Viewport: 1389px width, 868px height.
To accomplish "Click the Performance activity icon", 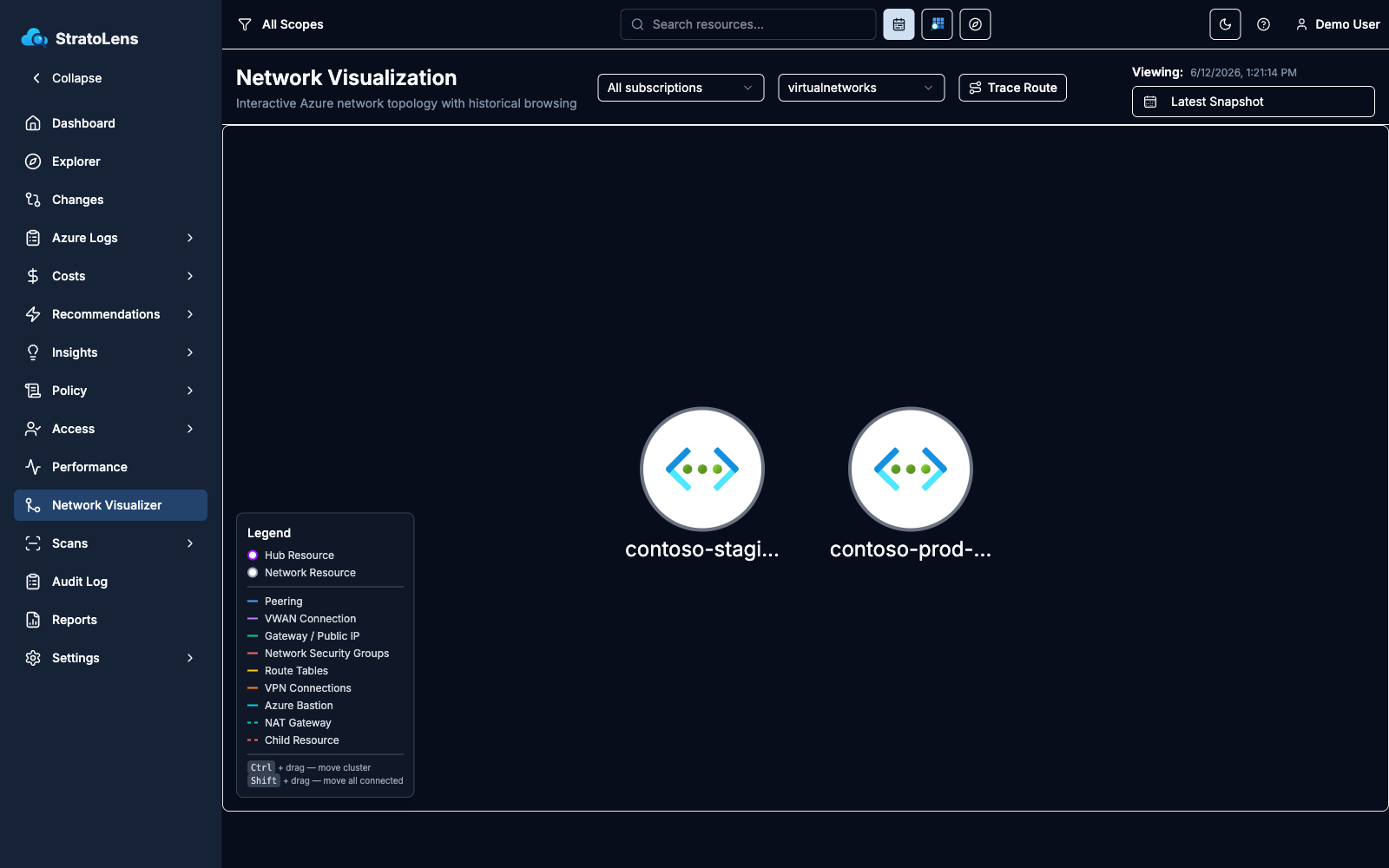I will (33, 467).
